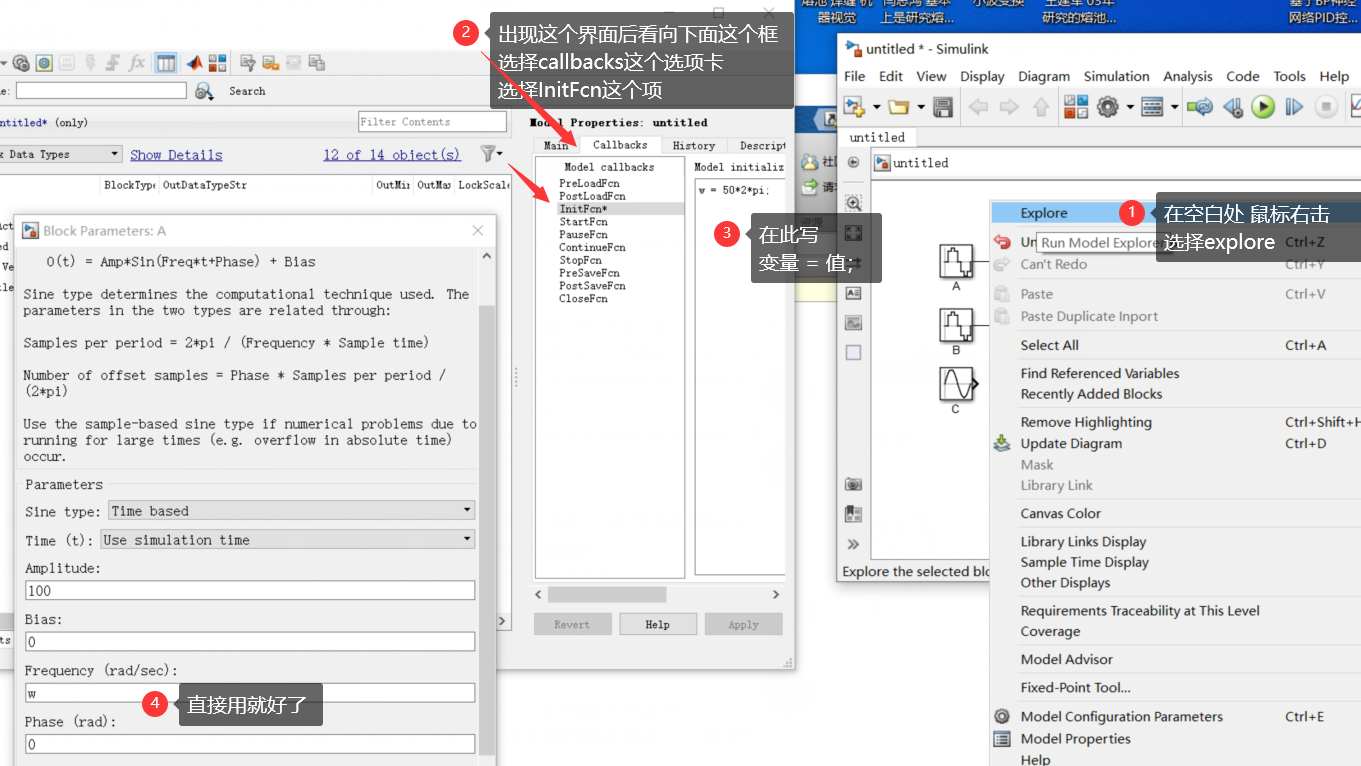
Task: Click the Block Parameters vertical scrollbar
Action: click(487, 530)
